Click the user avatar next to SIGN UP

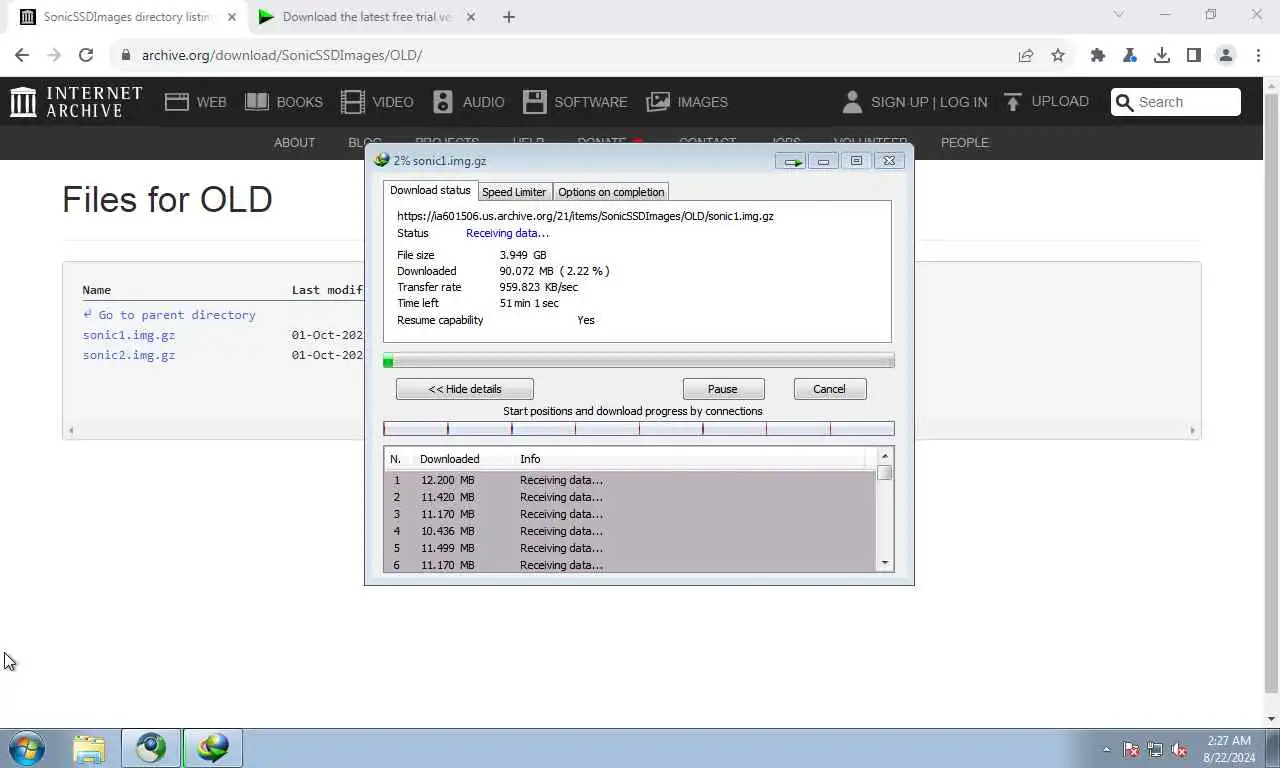(x=852, y=102)
